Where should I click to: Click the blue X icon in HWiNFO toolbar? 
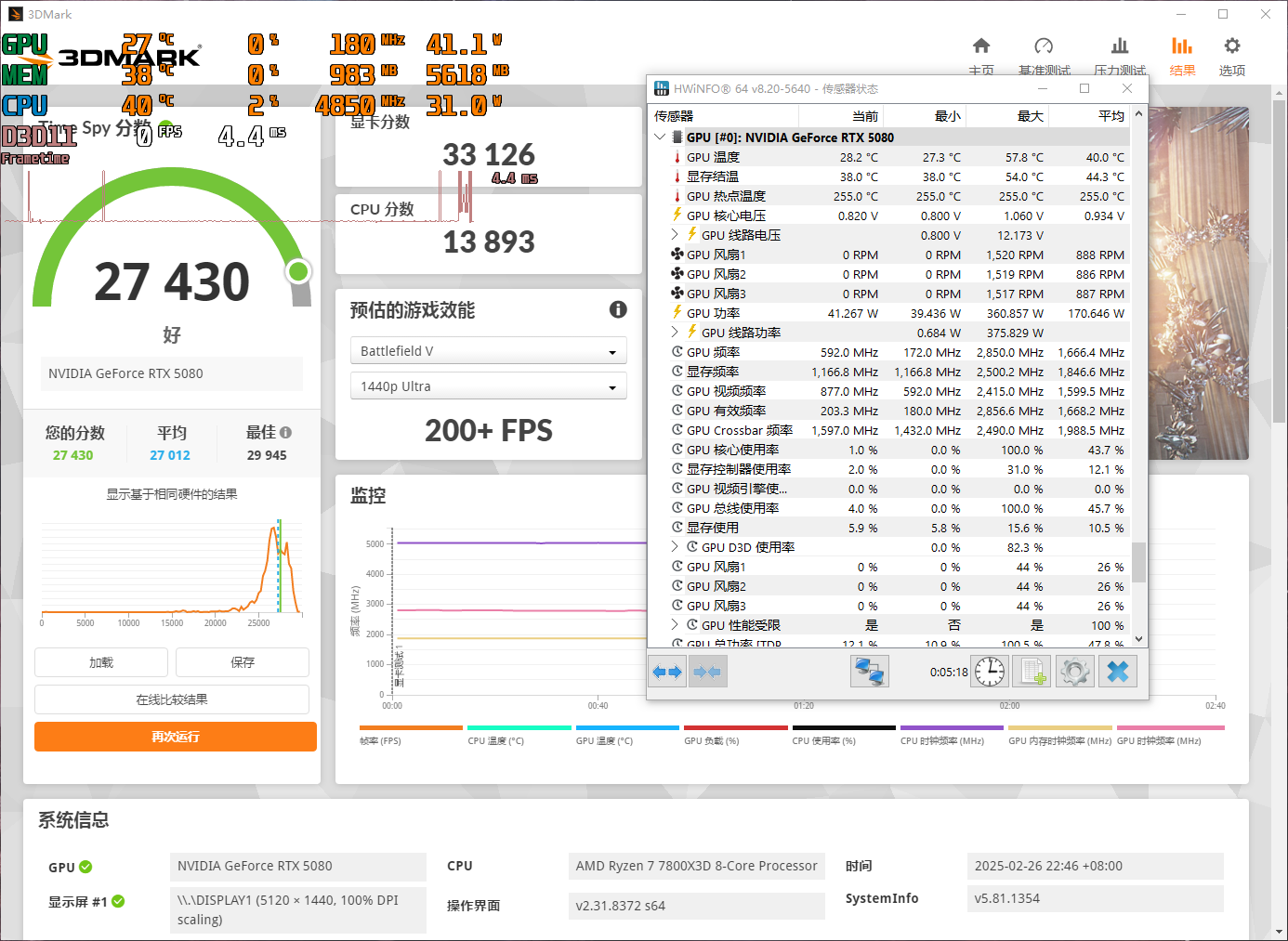[1118, 671]
